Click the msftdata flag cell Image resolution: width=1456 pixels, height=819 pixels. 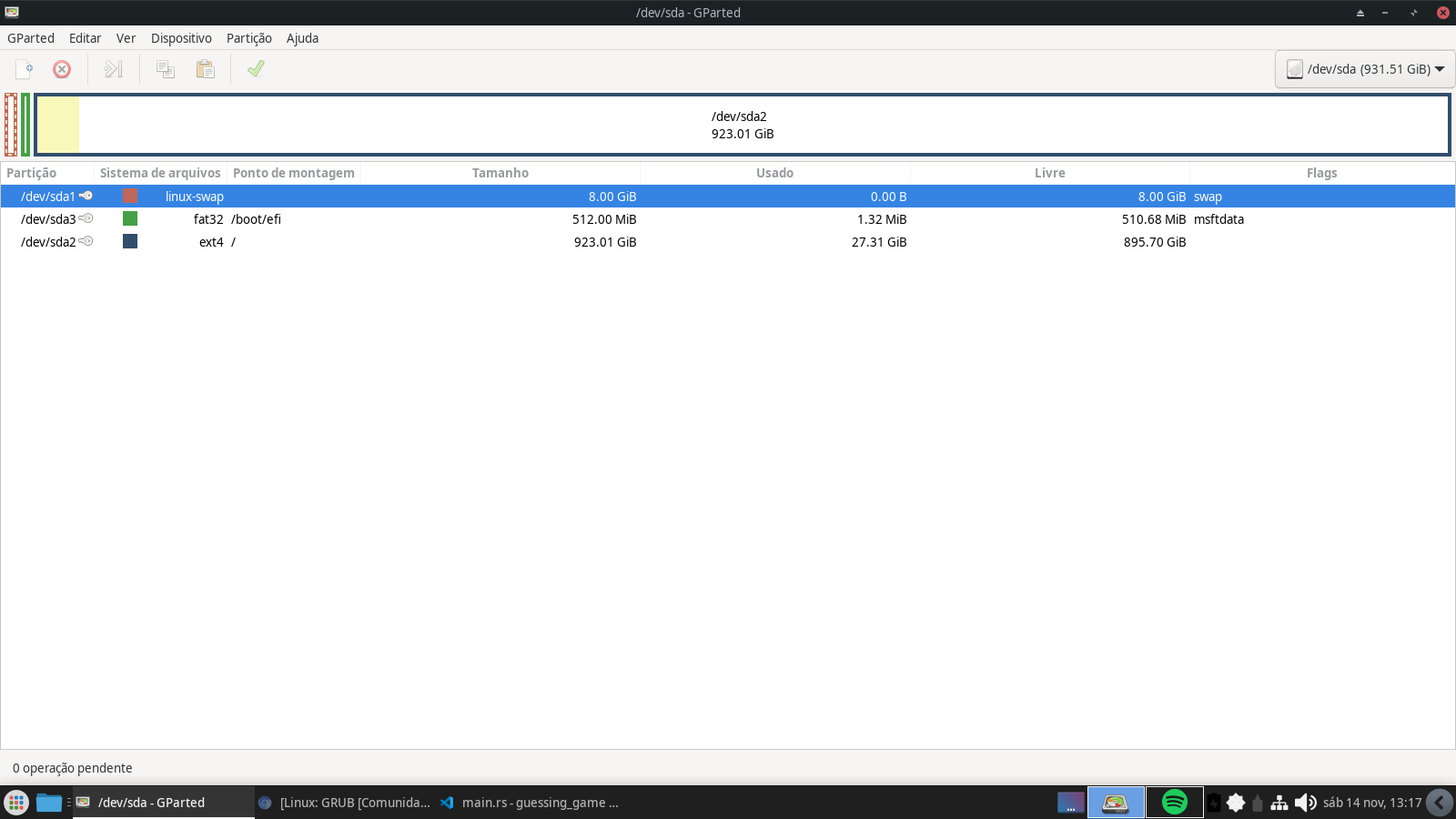click(1218, 219)
